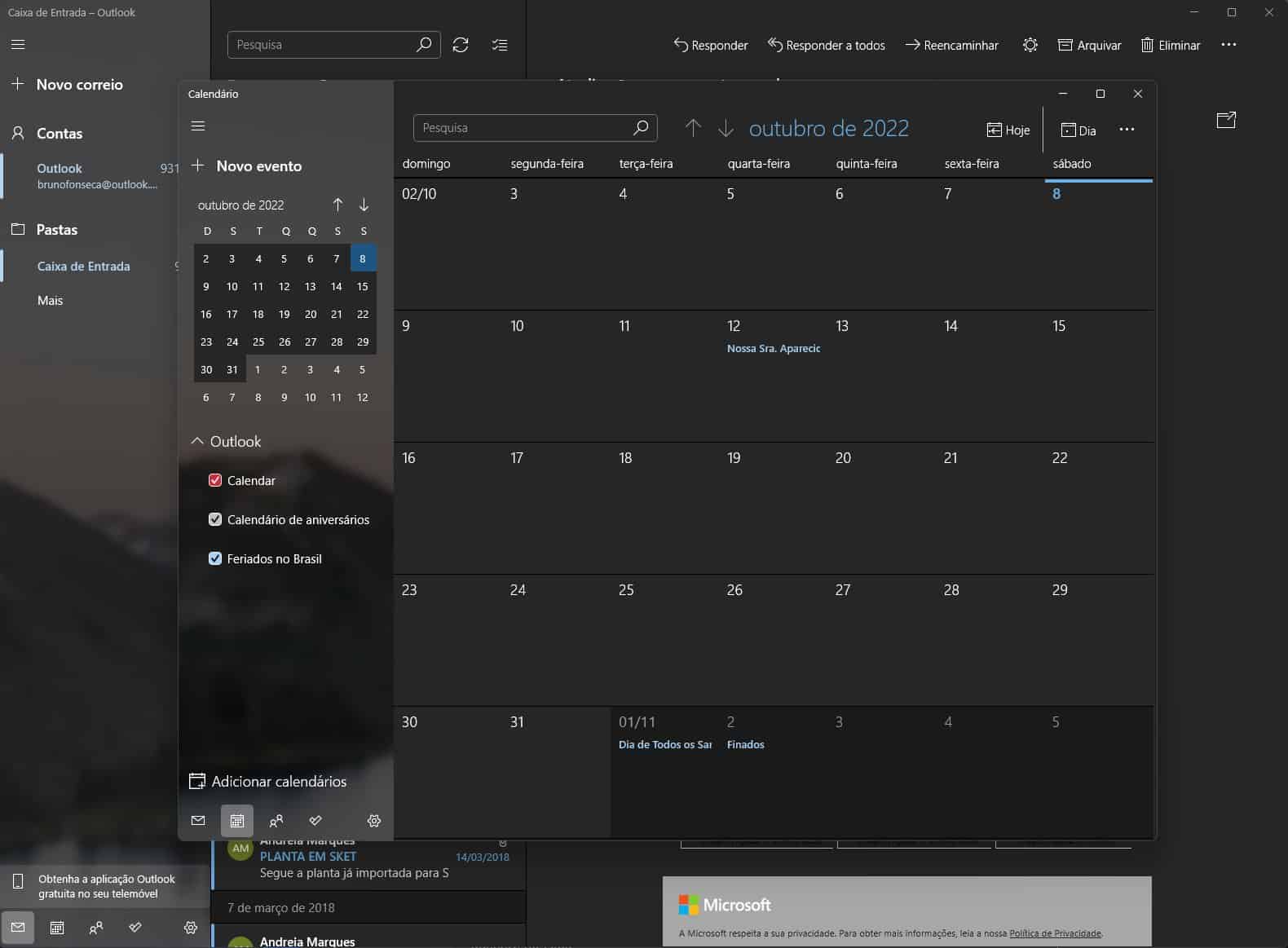
Task: Switch to Dia view
Action: 1078,130
